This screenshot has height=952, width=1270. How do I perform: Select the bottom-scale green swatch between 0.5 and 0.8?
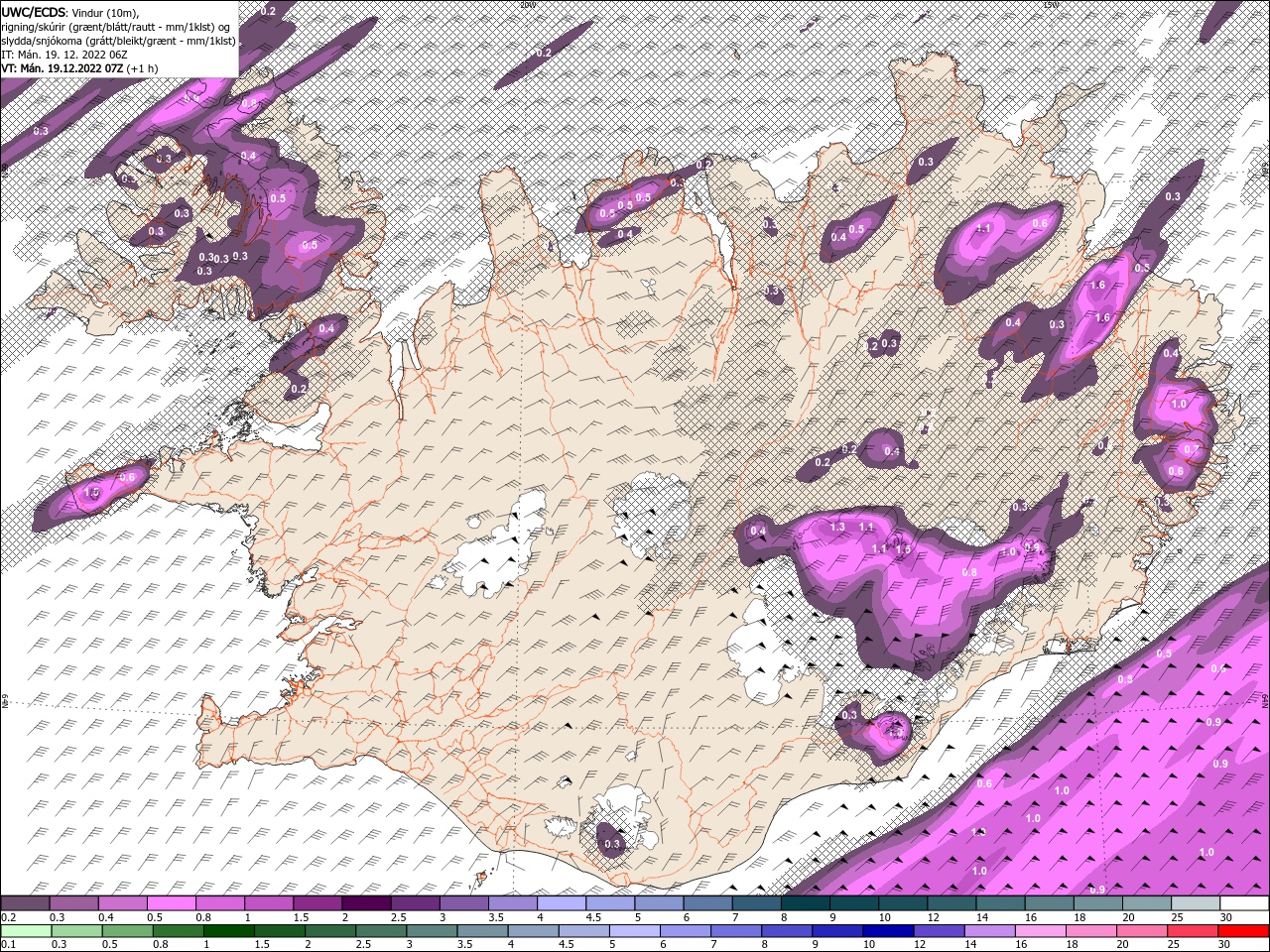pyautogui.click(x=128, y=931)
